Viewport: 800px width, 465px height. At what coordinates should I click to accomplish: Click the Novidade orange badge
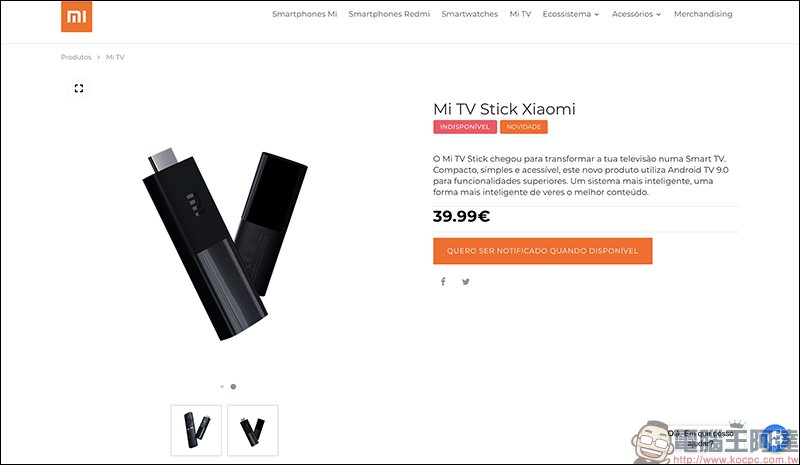(x=523, y=127)
